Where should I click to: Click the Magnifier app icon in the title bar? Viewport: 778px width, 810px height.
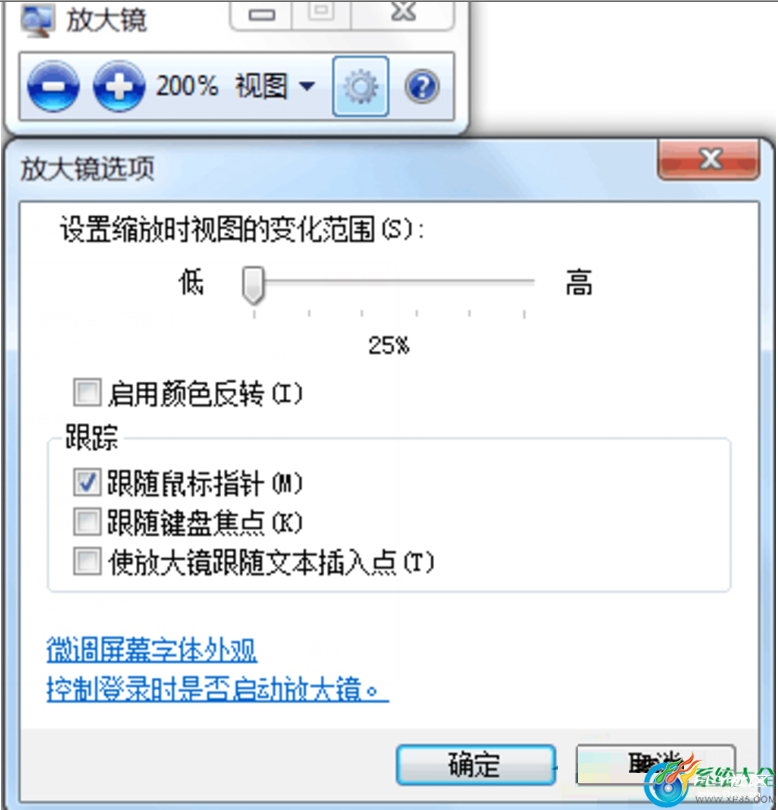pyautogui.click(x=37, y=20)
